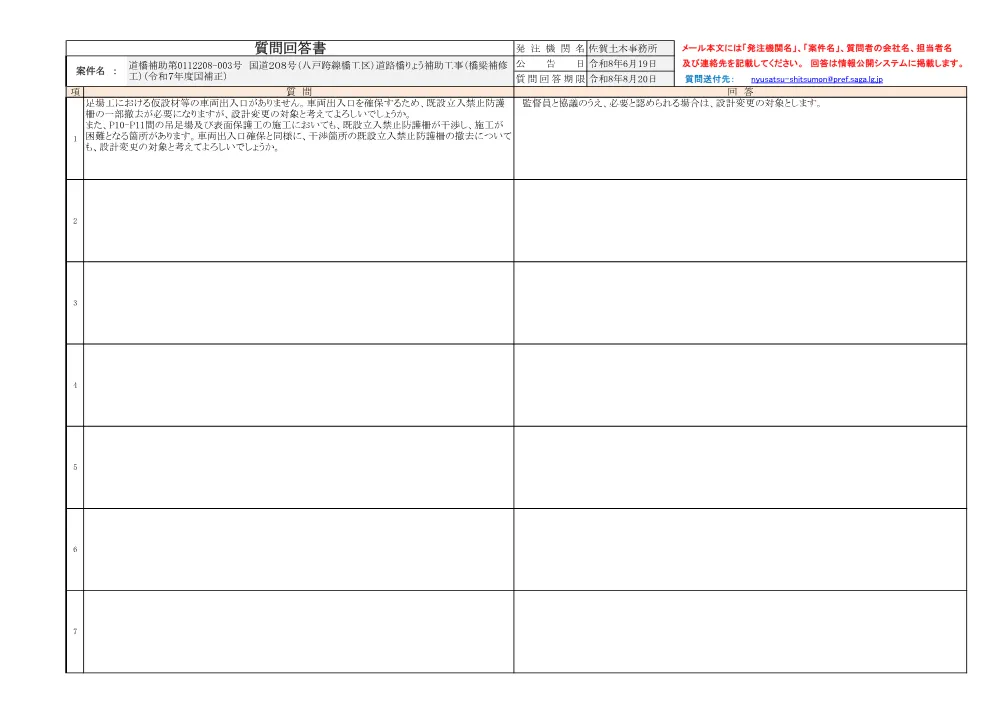The height and width of the screenshot is (706, 1000).
Task: Click the row 1 question text about 足場工
Action: pyautogui.click(x=298, y=125)
